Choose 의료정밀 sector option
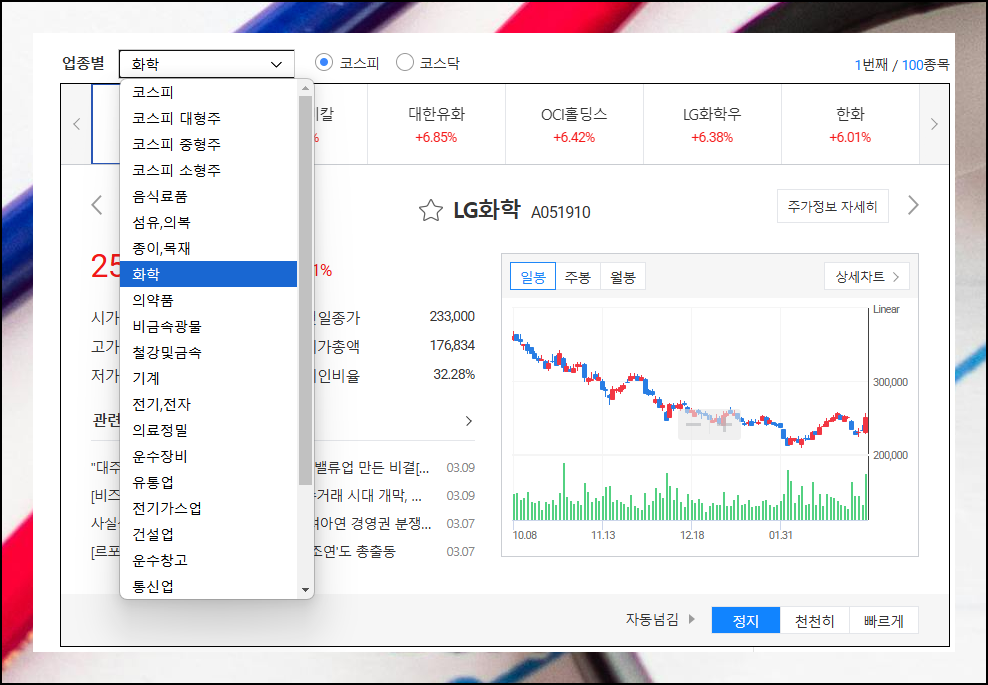988x685 pixels. [x=208, y=430]
